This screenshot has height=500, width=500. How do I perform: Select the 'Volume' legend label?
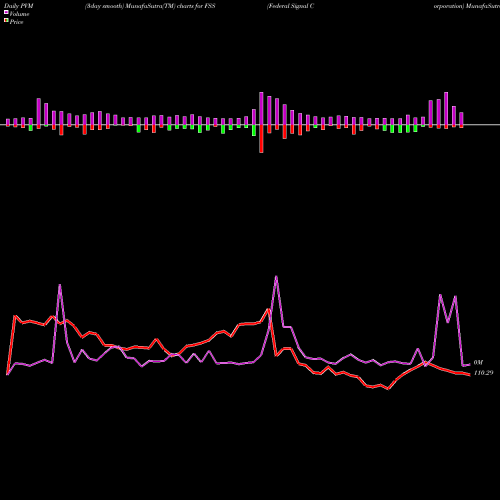pos(19,14)
